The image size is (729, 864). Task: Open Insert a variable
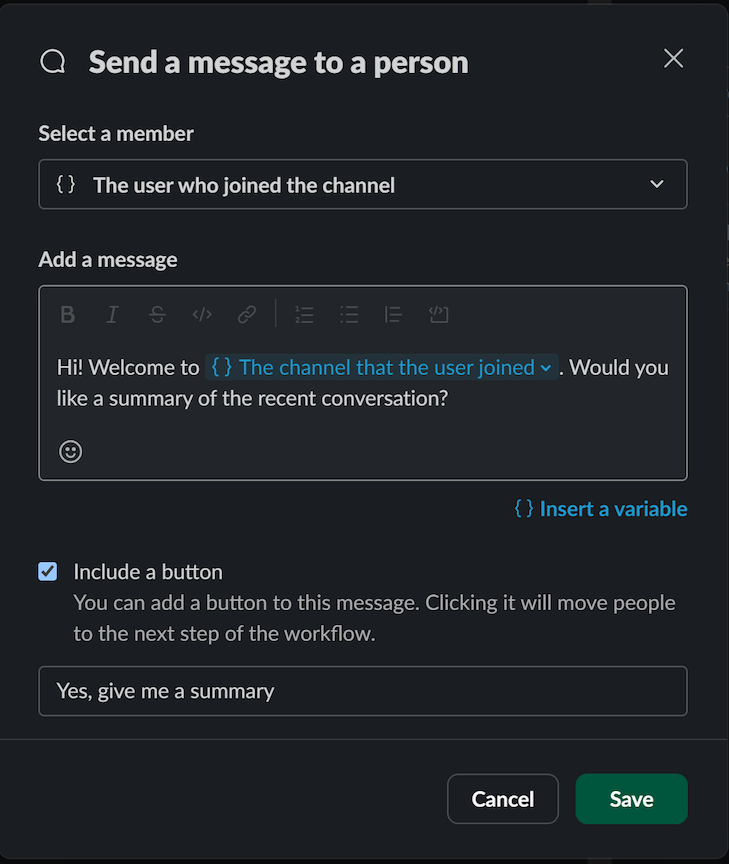pos(600,509)
